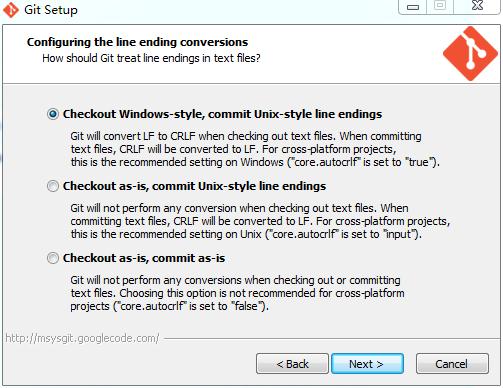The height and width of the screenshot is (388, 503).
Task: Select the Checkout Windows-style radio button
Action: click(x=53, y=114)
